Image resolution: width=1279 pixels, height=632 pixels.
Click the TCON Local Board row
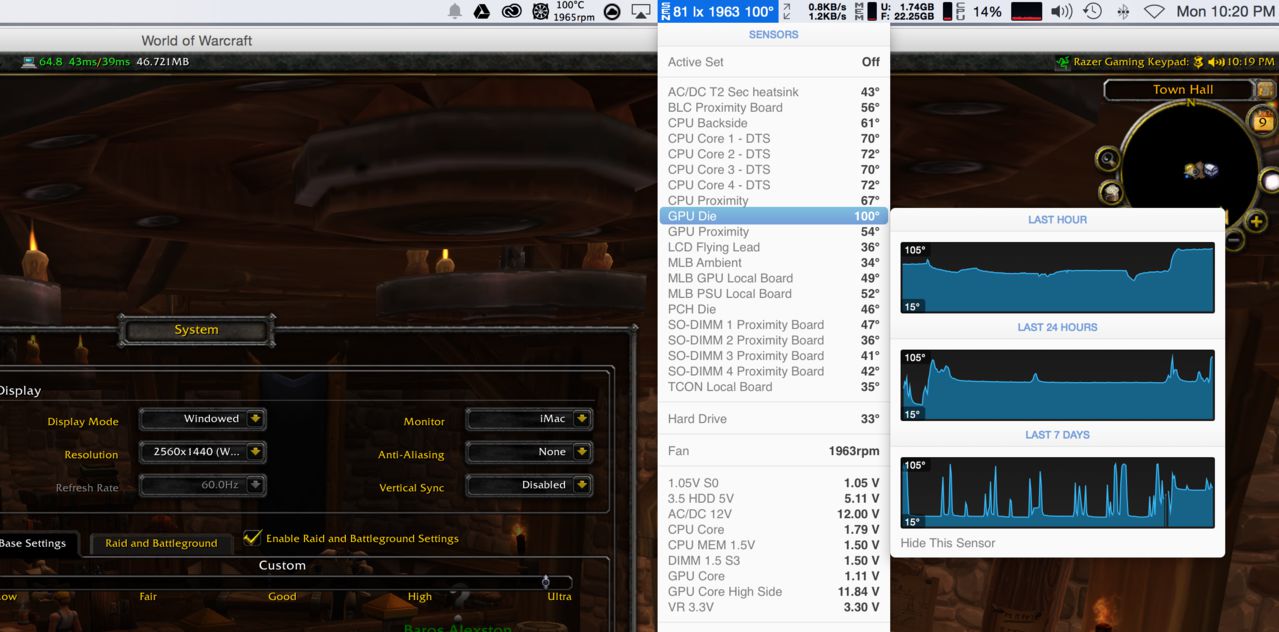[x=774, y=387]
